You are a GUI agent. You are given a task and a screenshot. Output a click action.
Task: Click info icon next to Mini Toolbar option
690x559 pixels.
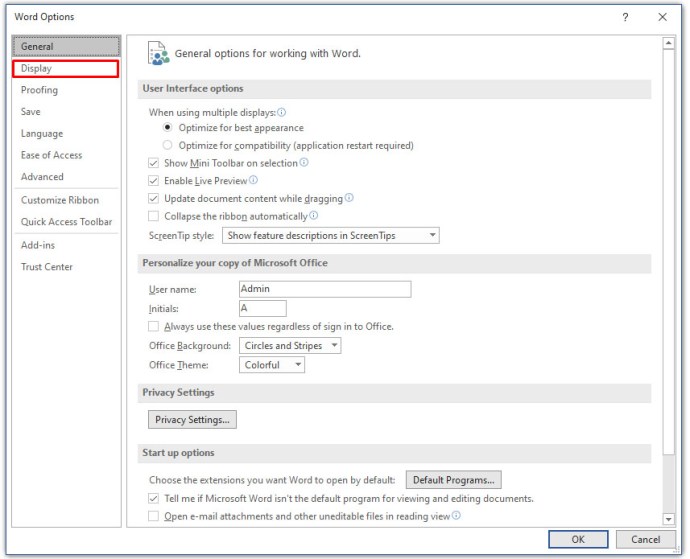[x=304, y=162]
